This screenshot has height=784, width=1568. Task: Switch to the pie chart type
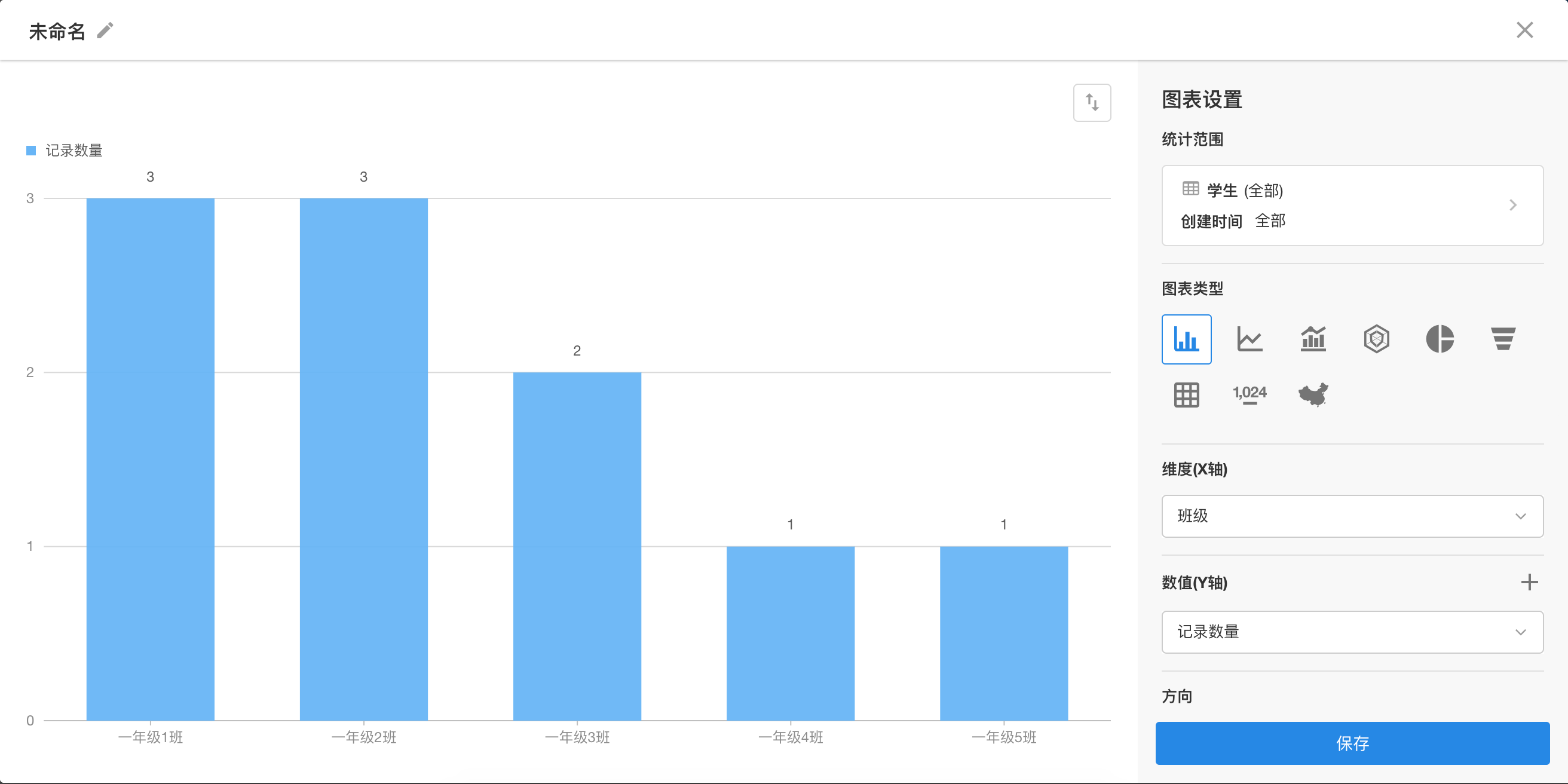point(1440,339)
